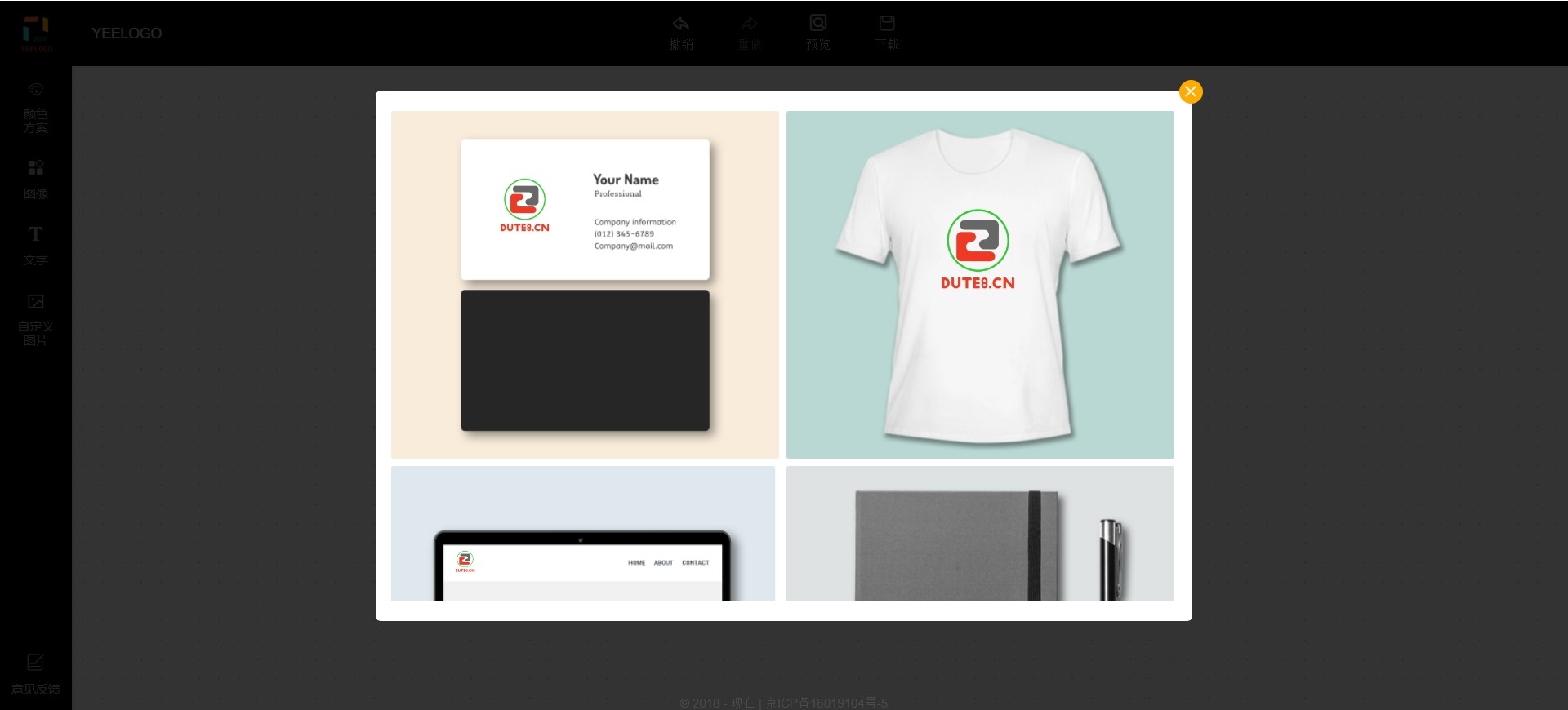
Task: Click the YEELOGO logo icon
Action: pos(36,33)
